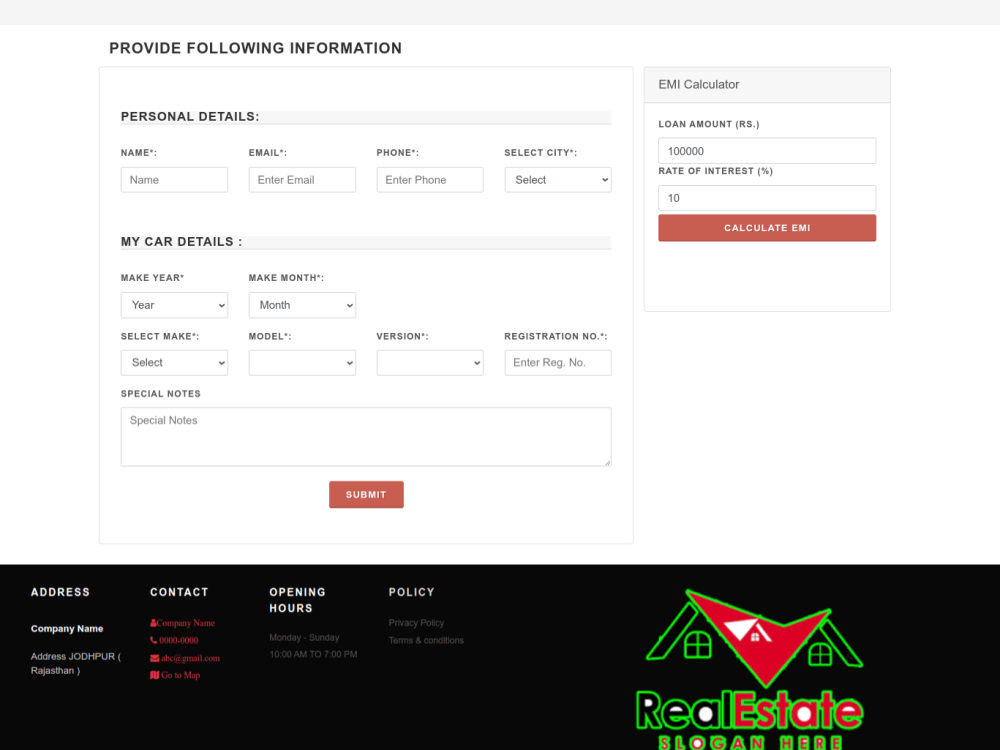The width and height of the screenshot is (1000, 750).
Task: Open the Terms & conditions link
Action: click(426, 640)
